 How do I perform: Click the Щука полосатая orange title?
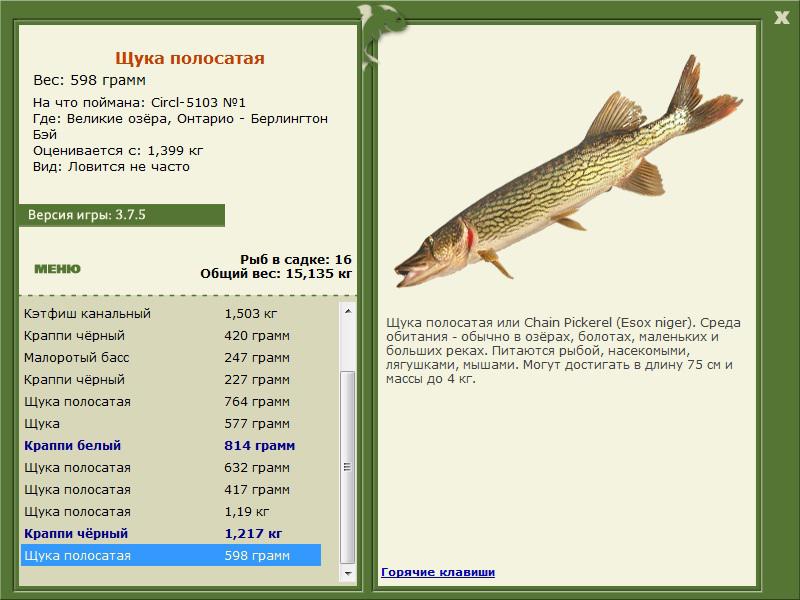coord(190,58)
